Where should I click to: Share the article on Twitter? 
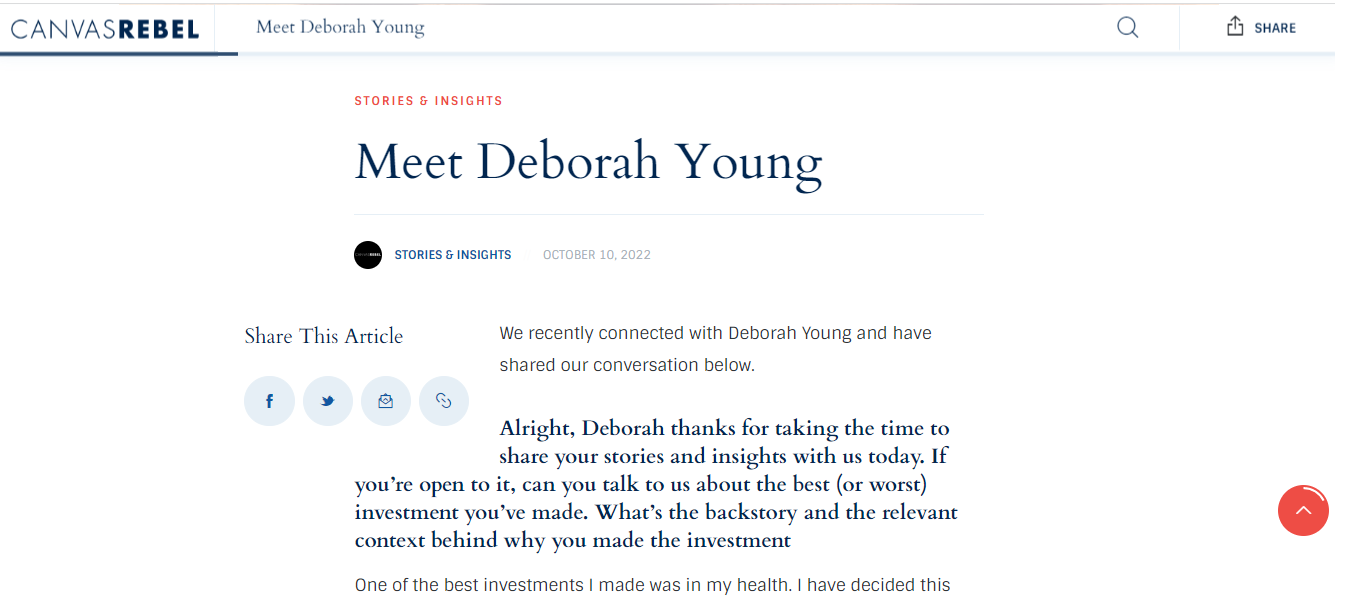click(x=327, y=402)
